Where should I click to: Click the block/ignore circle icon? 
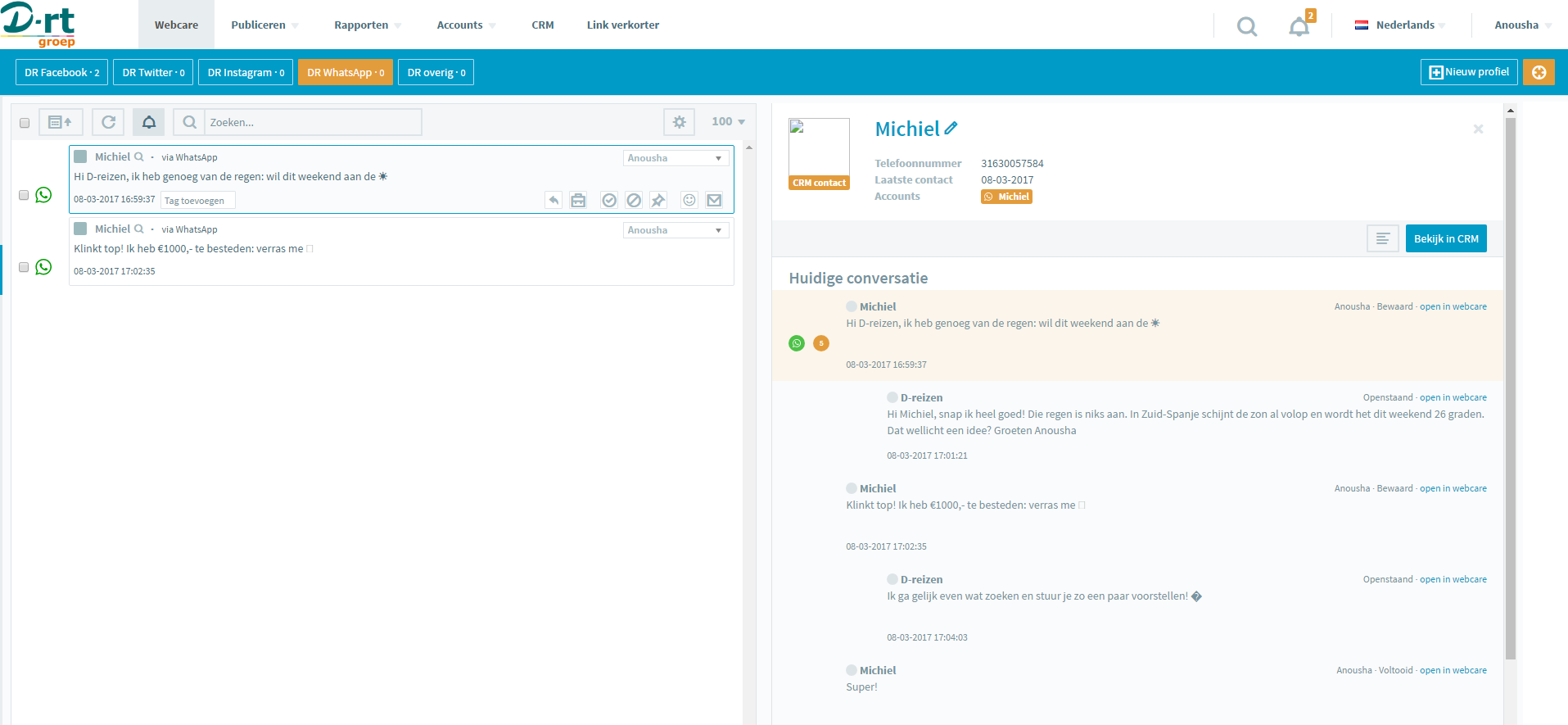coord(634,200)
